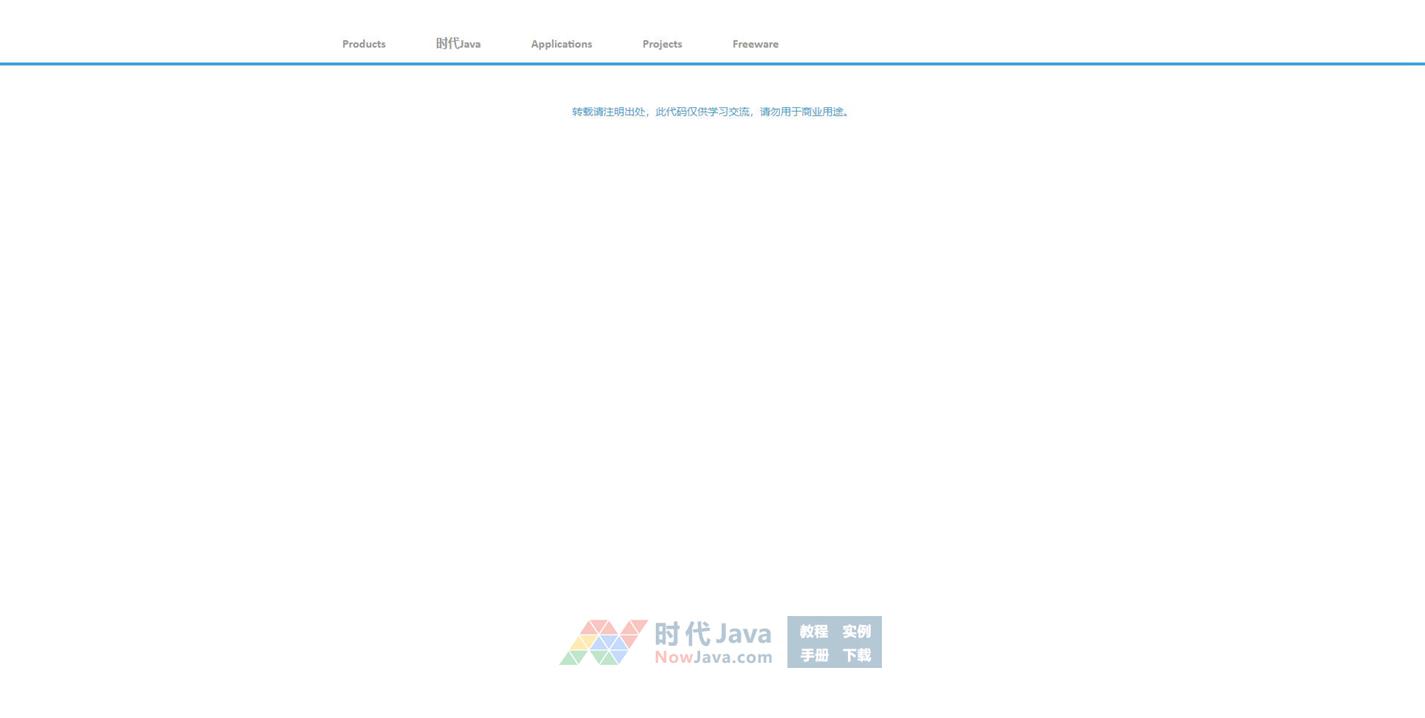
Task: Select 手册 in the watermark box
Action: coord(814,655)
